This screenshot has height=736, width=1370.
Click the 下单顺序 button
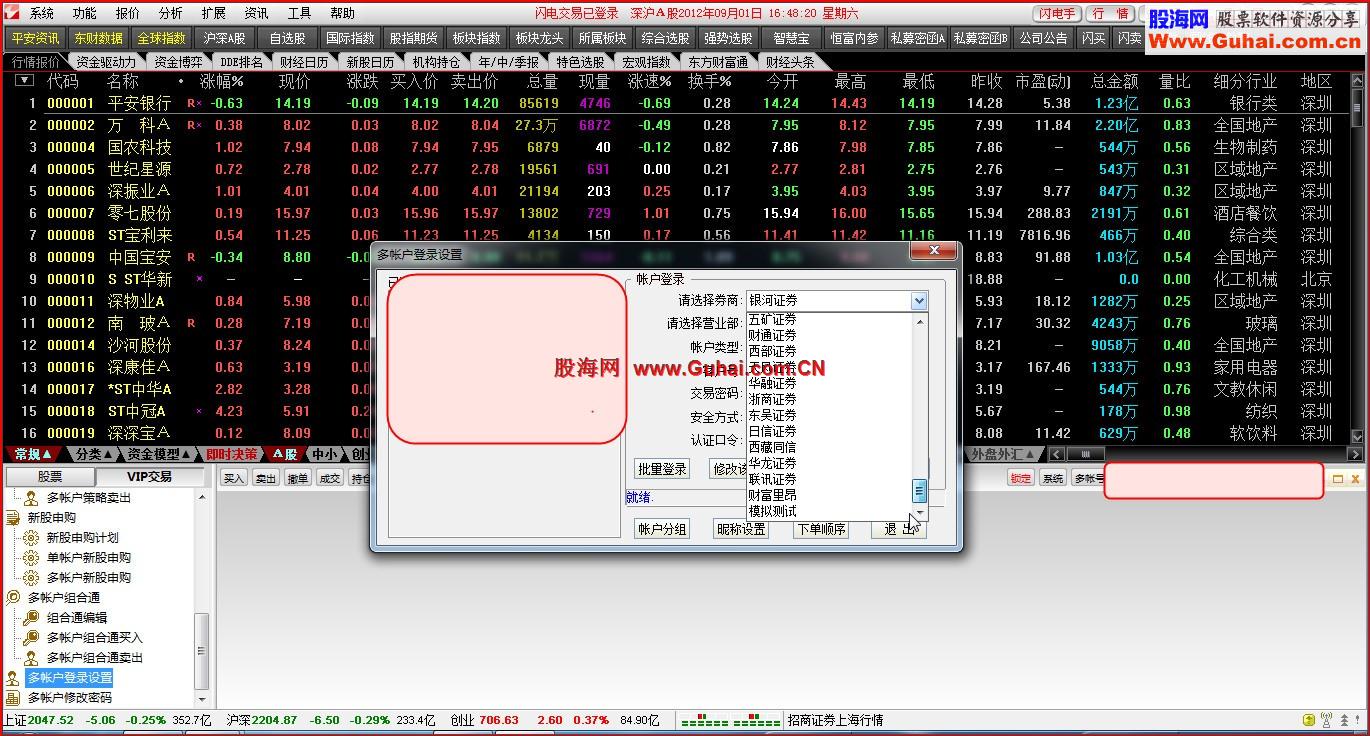(x=821, y=529)
